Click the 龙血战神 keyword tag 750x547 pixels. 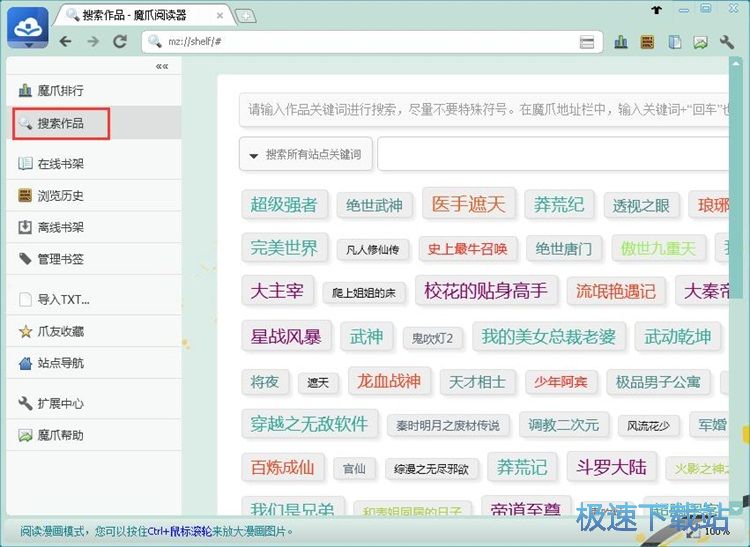coord(389,381)
